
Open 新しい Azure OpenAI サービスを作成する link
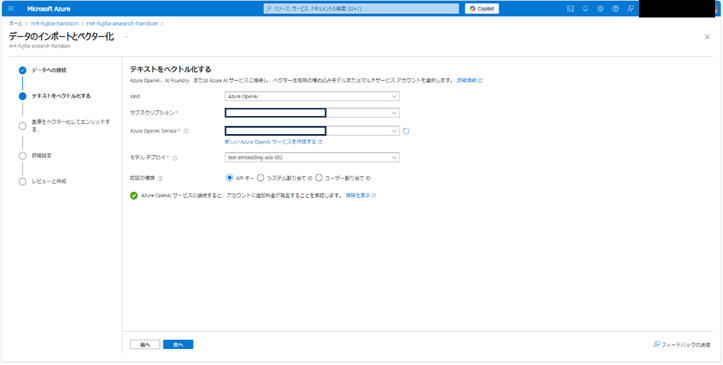273,142
